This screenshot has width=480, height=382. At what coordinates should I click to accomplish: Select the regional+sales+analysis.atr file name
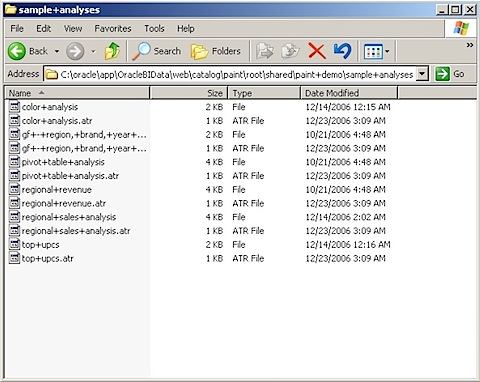[x=76, y=231]
